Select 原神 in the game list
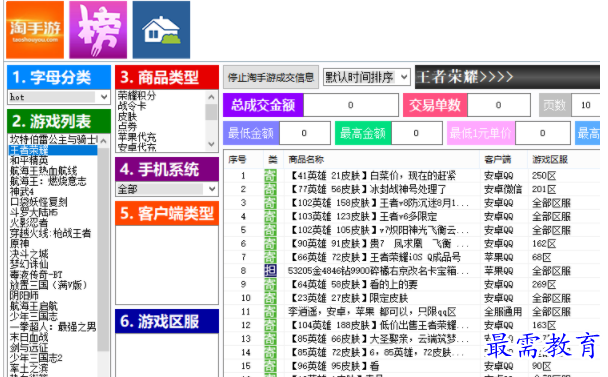 [x=19, y=243]
